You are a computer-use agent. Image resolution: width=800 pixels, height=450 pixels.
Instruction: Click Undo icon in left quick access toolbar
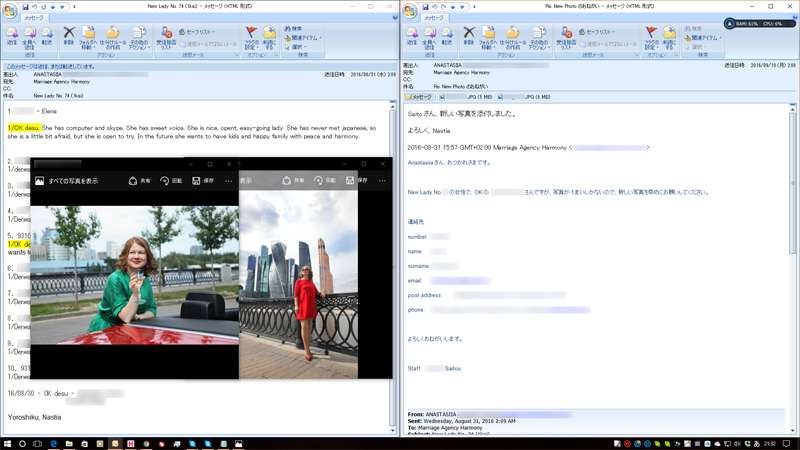[x=35, y=7]
